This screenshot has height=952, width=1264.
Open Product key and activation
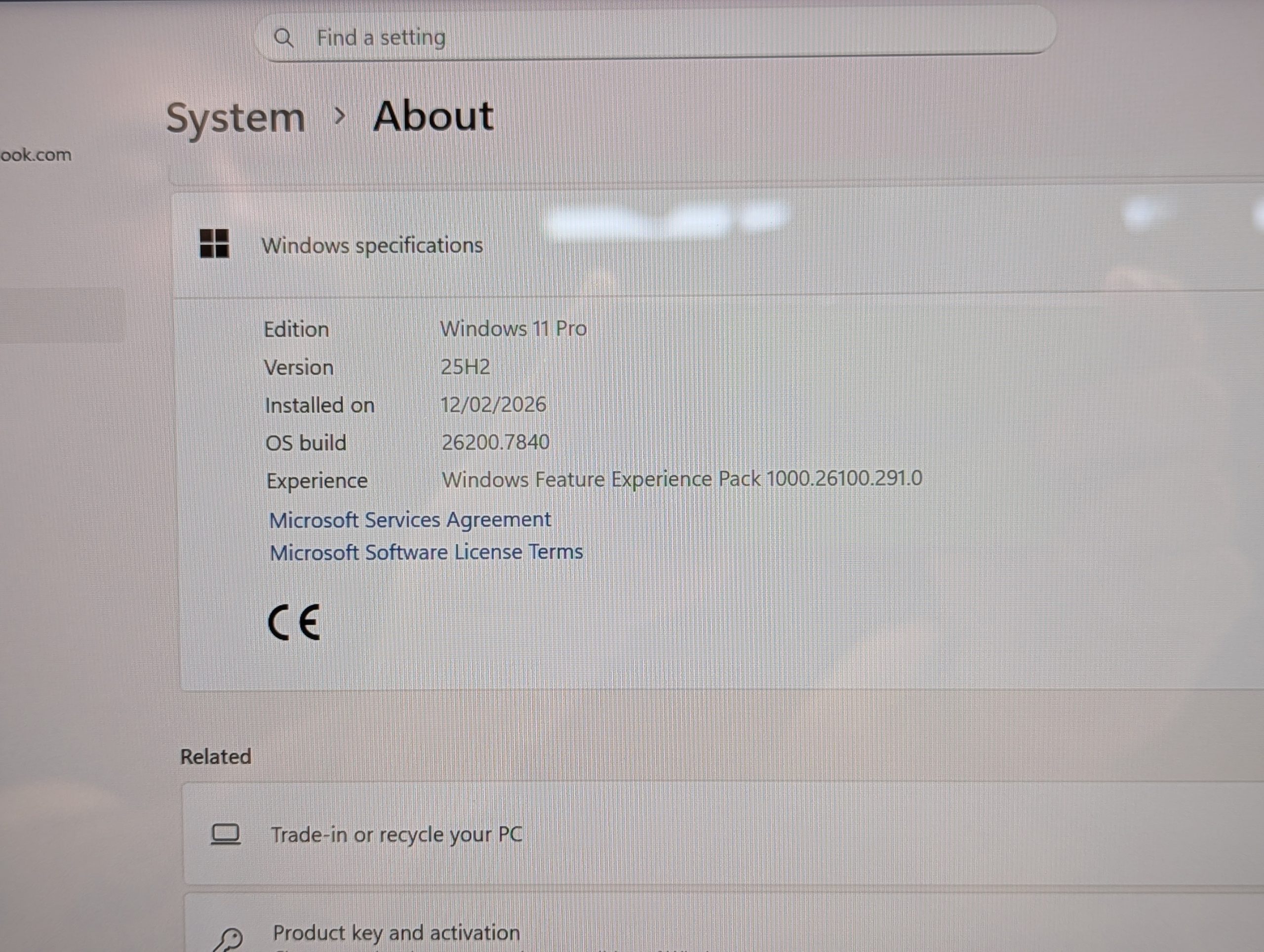pyautogui.click(x=396, y=933)
